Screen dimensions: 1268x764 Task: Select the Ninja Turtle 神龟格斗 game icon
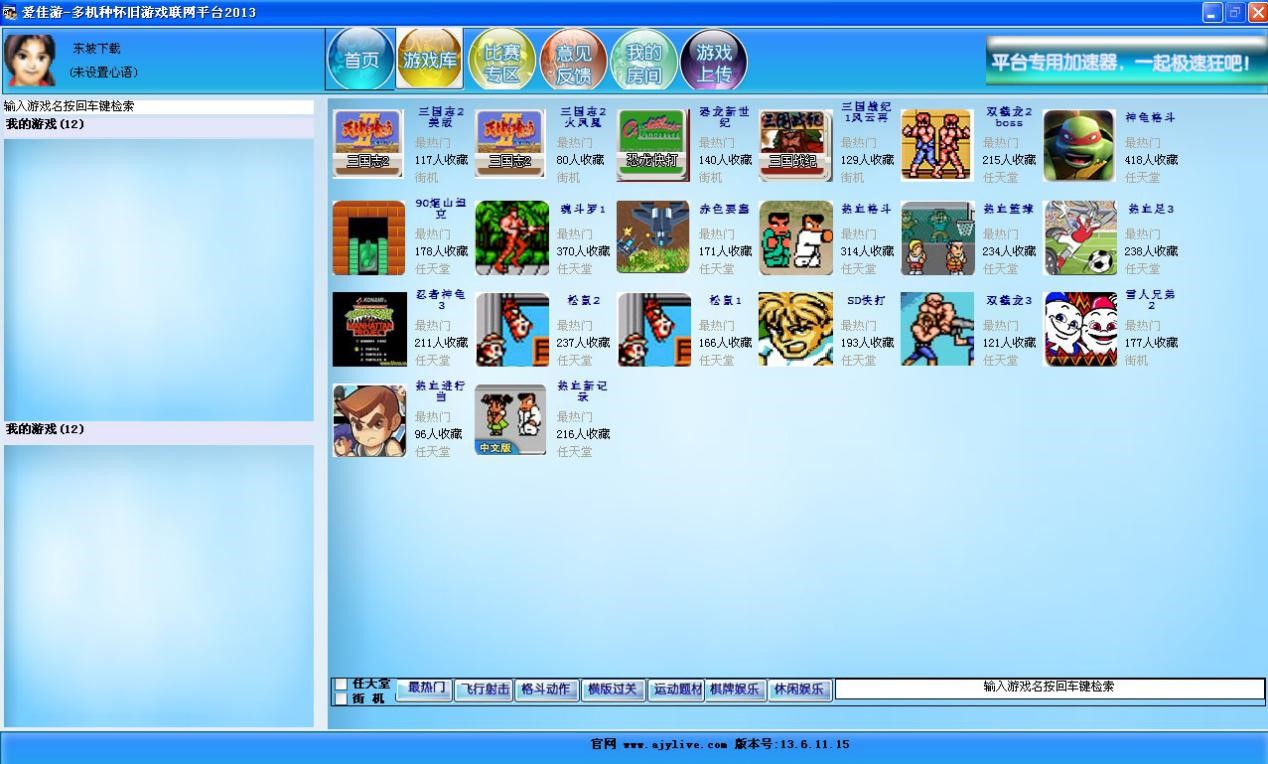click(1079, 146)
